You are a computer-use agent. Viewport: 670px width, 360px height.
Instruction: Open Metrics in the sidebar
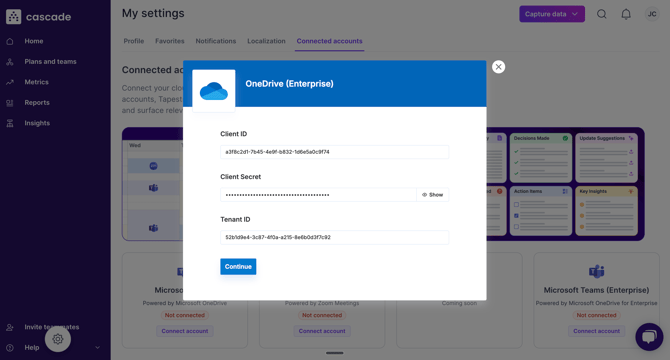tap(36, 82)
